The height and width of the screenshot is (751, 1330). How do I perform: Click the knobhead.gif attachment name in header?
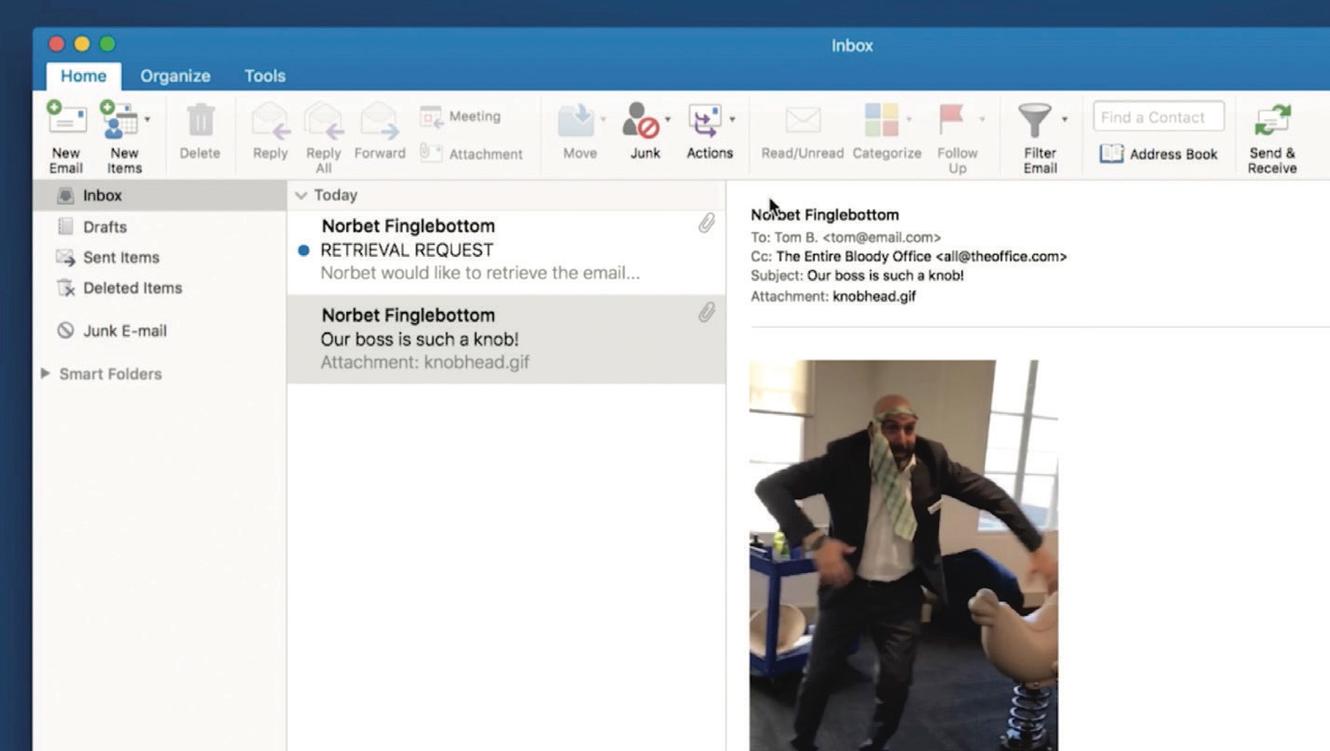pyautogui.click(x=874, y=296)
